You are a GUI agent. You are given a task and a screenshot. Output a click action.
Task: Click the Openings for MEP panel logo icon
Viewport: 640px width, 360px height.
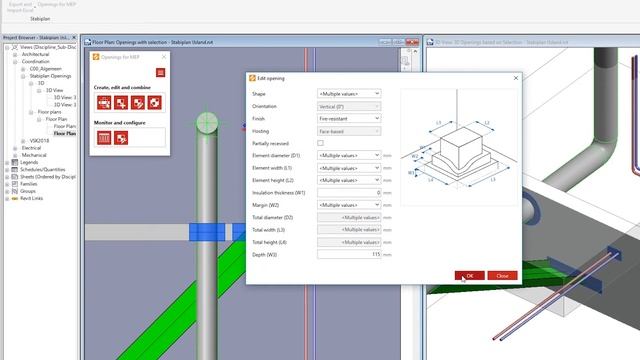tap(96, 57)
